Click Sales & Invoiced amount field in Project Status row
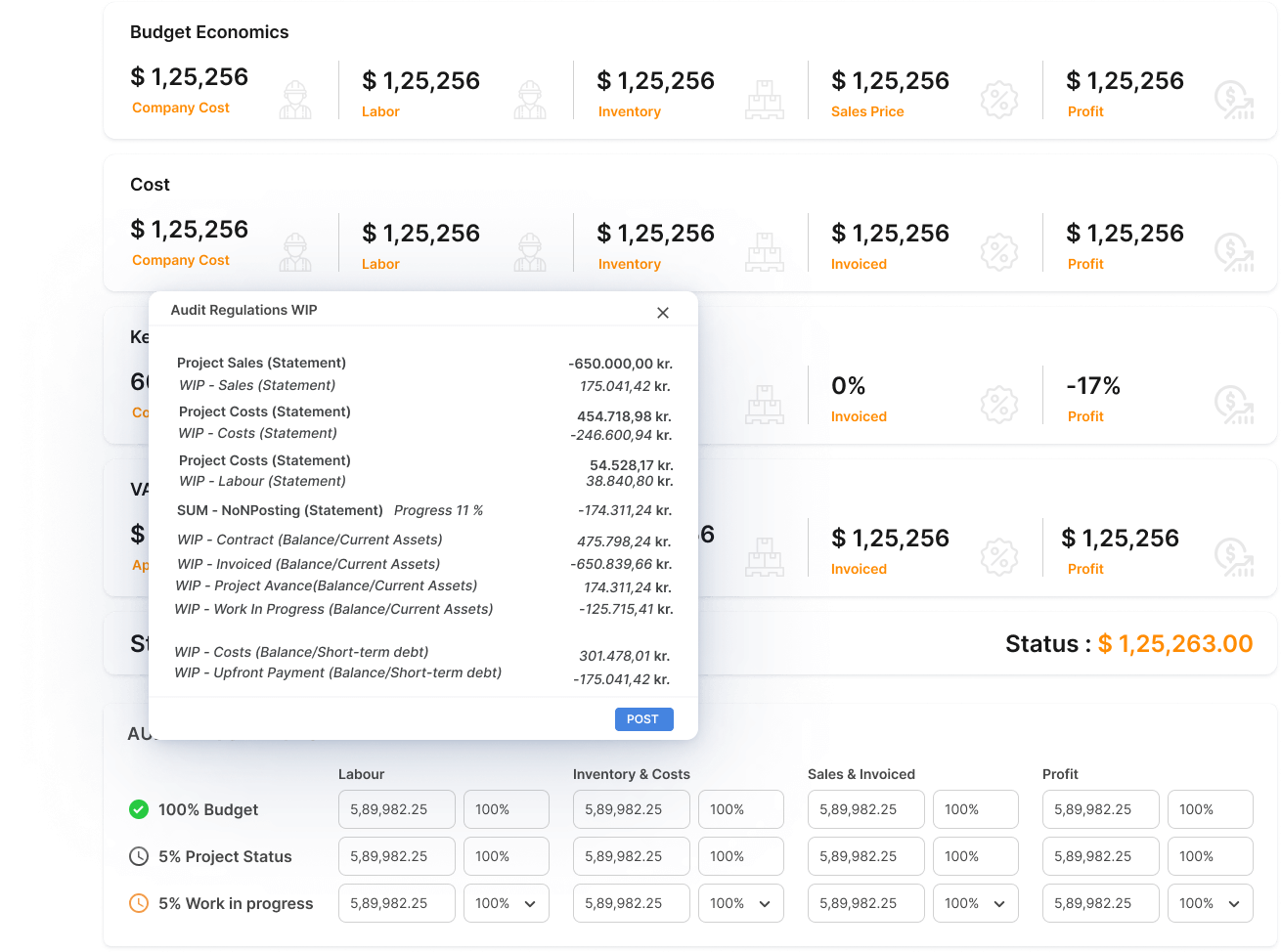 [x=865, y=856]
